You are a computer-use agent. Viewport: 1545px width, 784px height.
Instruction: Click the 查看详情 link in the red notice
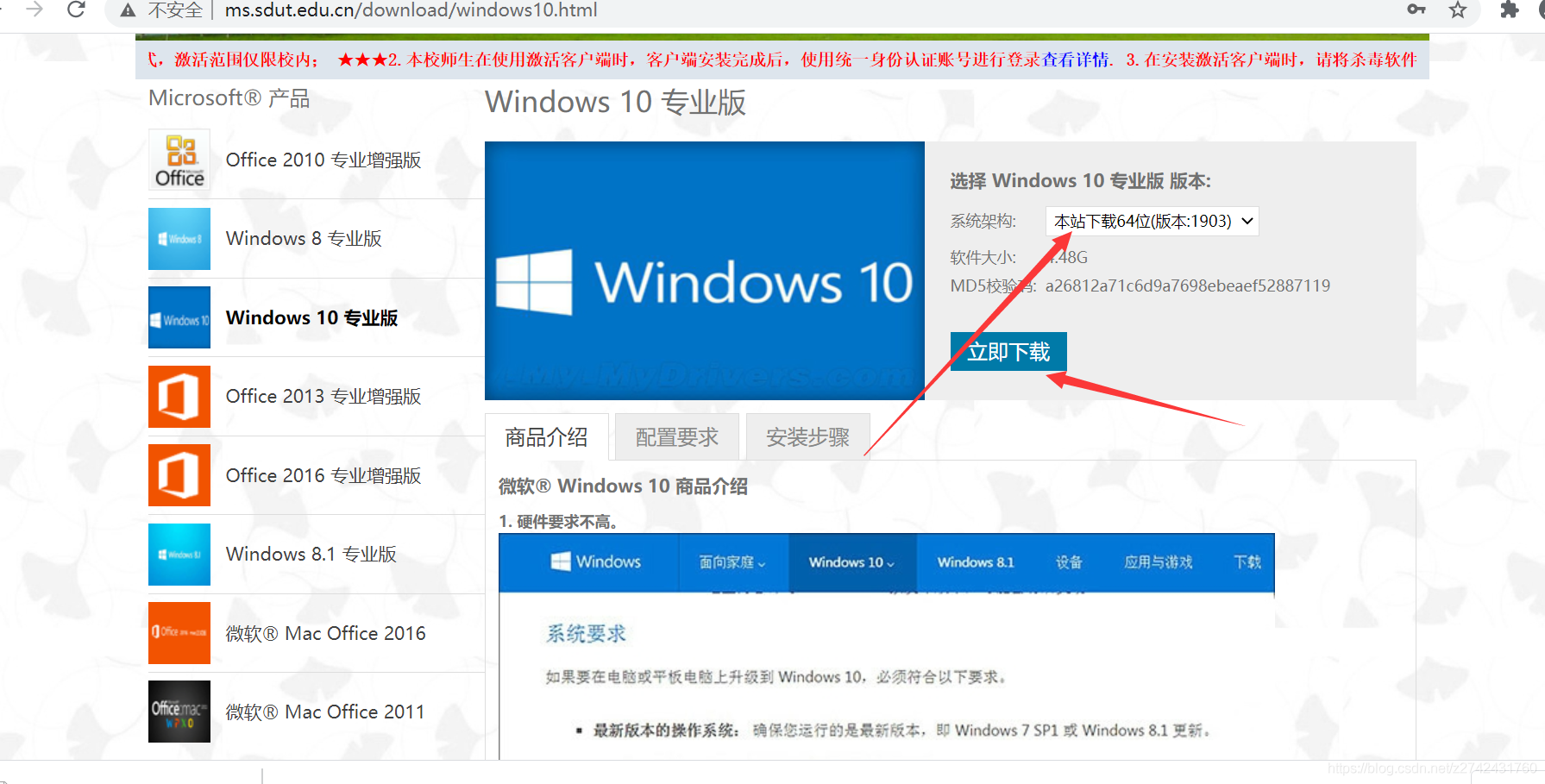(1076, 60)
